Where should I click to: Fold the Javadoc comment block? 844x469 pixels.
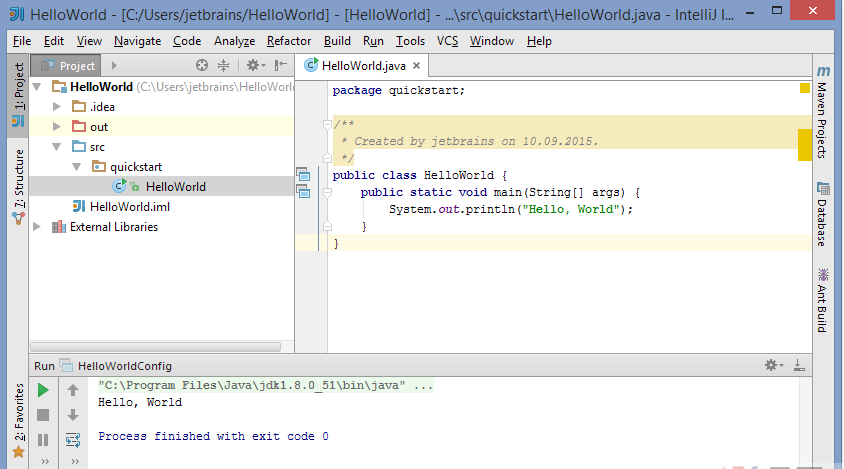327,124
